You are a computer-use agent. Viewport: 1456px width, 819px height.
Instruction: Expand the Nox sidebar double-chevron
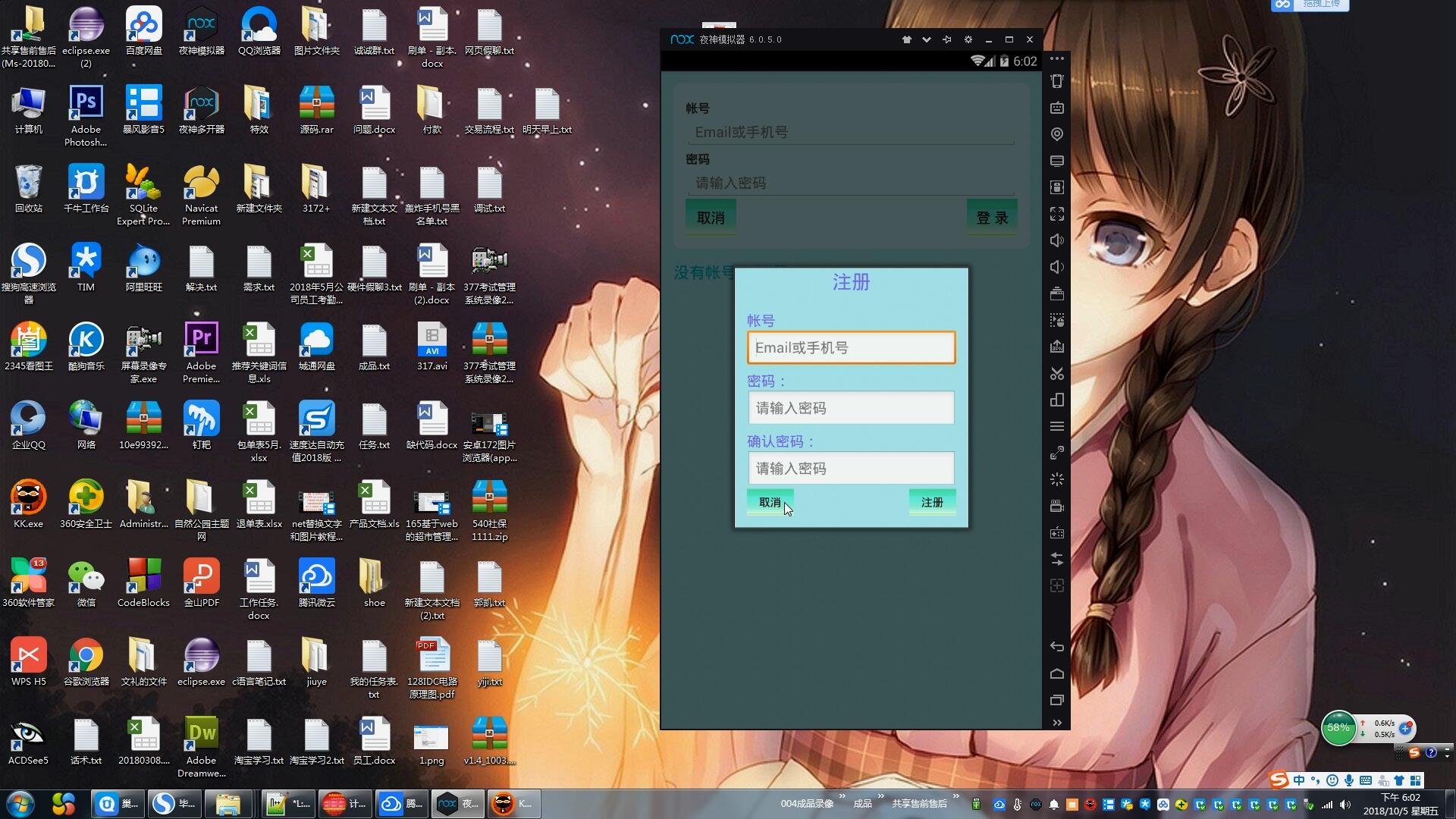(x=1057, y=723)
